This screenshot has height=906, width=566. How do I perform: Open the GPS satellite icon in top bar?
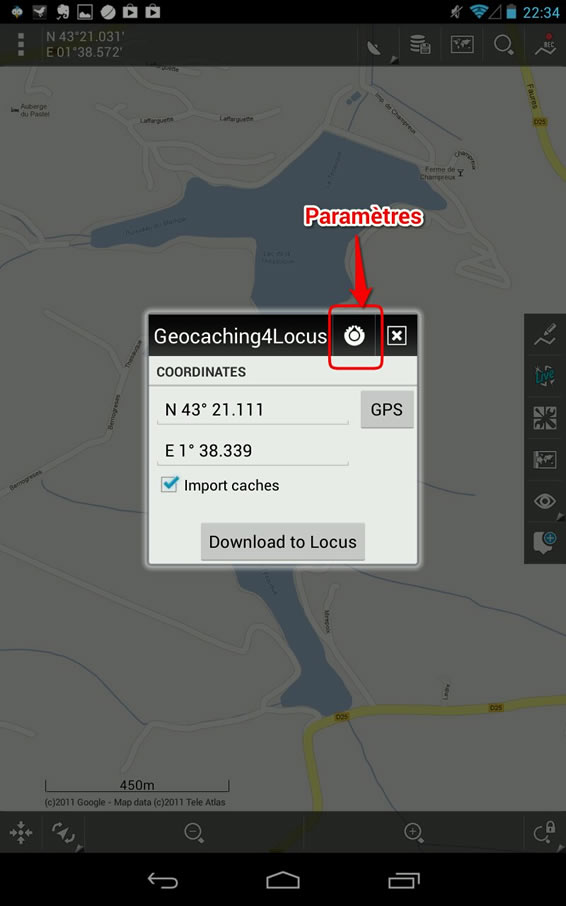click(x=375, y=46)
